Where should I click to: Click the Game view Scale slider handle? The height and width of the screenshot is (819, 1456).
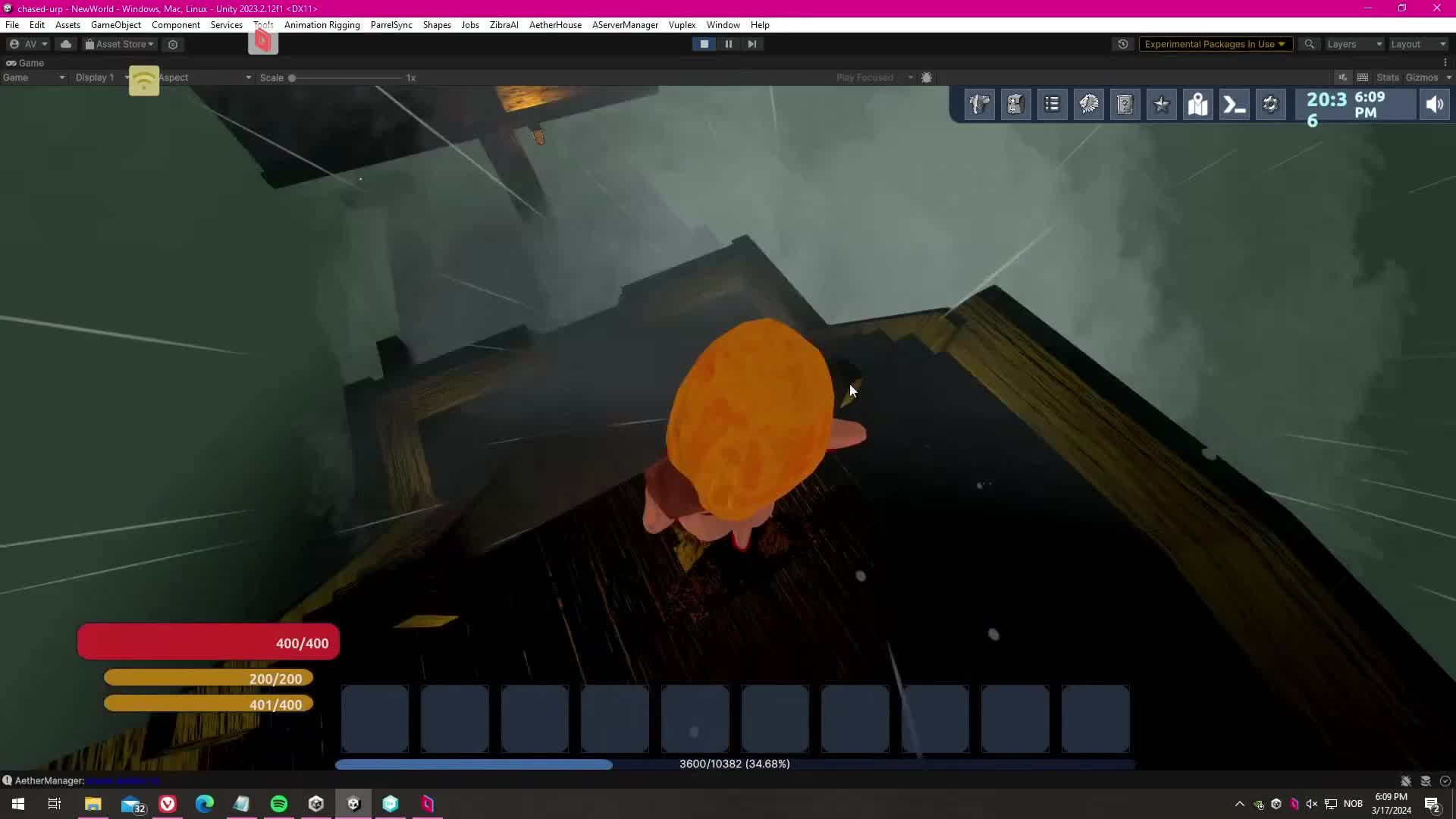click(x=292, y=78)
